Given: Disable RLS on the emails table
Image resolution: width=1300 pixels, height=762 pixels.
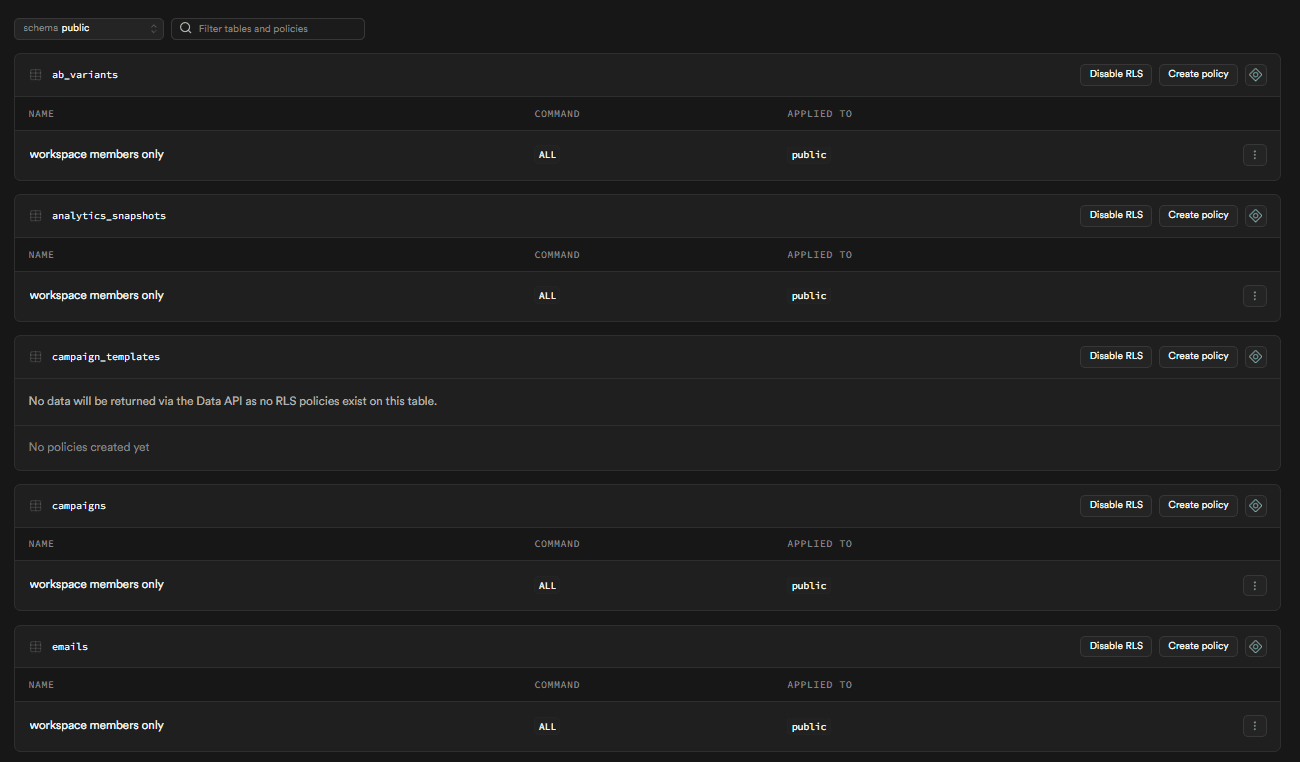Looking at the screenshot, I should pyautogui.click(x=1116, y=646).
